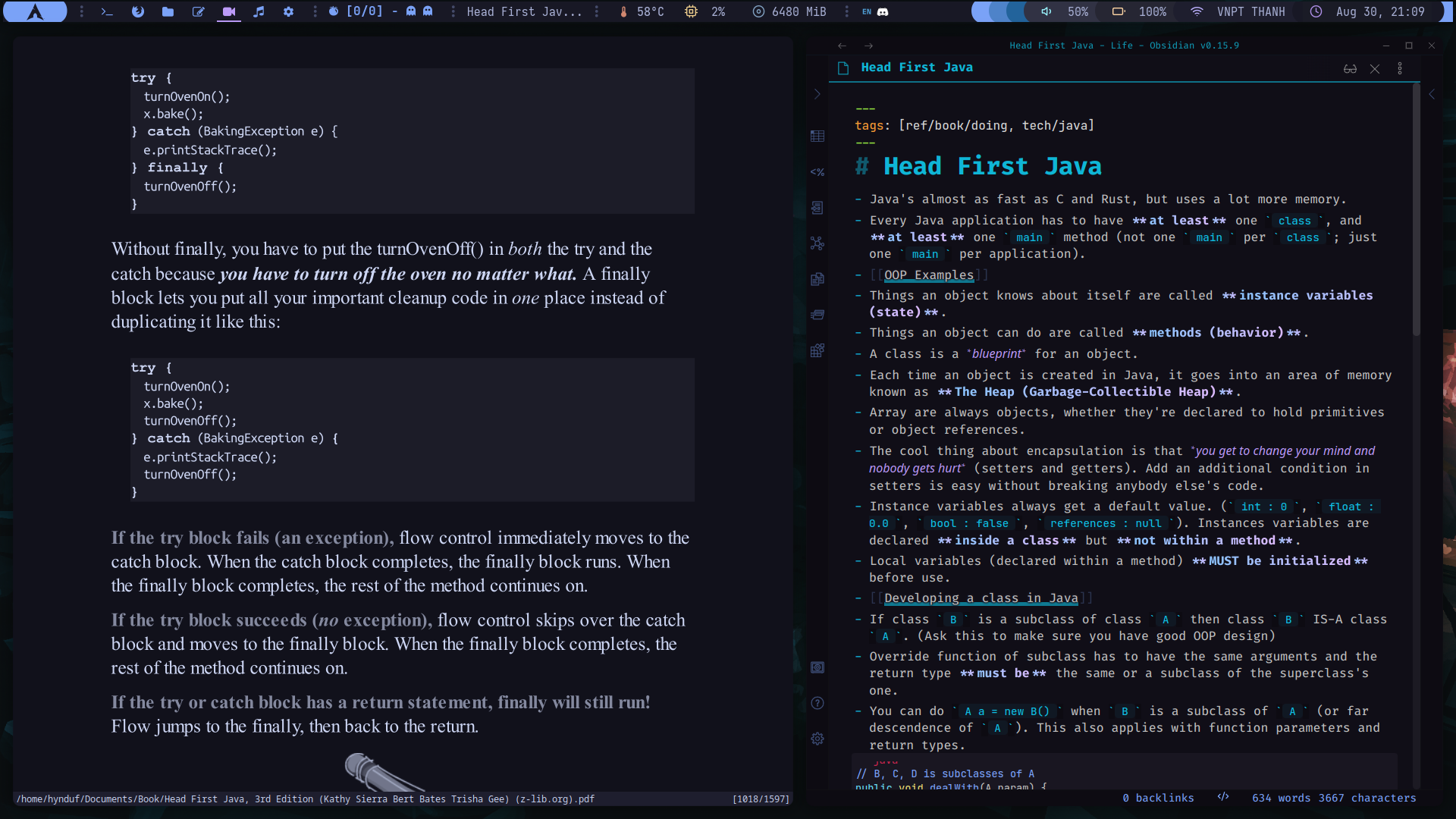Open the note's three-dot more options menu
This screenshot has height=819, width=1456.
point(1400,69)
